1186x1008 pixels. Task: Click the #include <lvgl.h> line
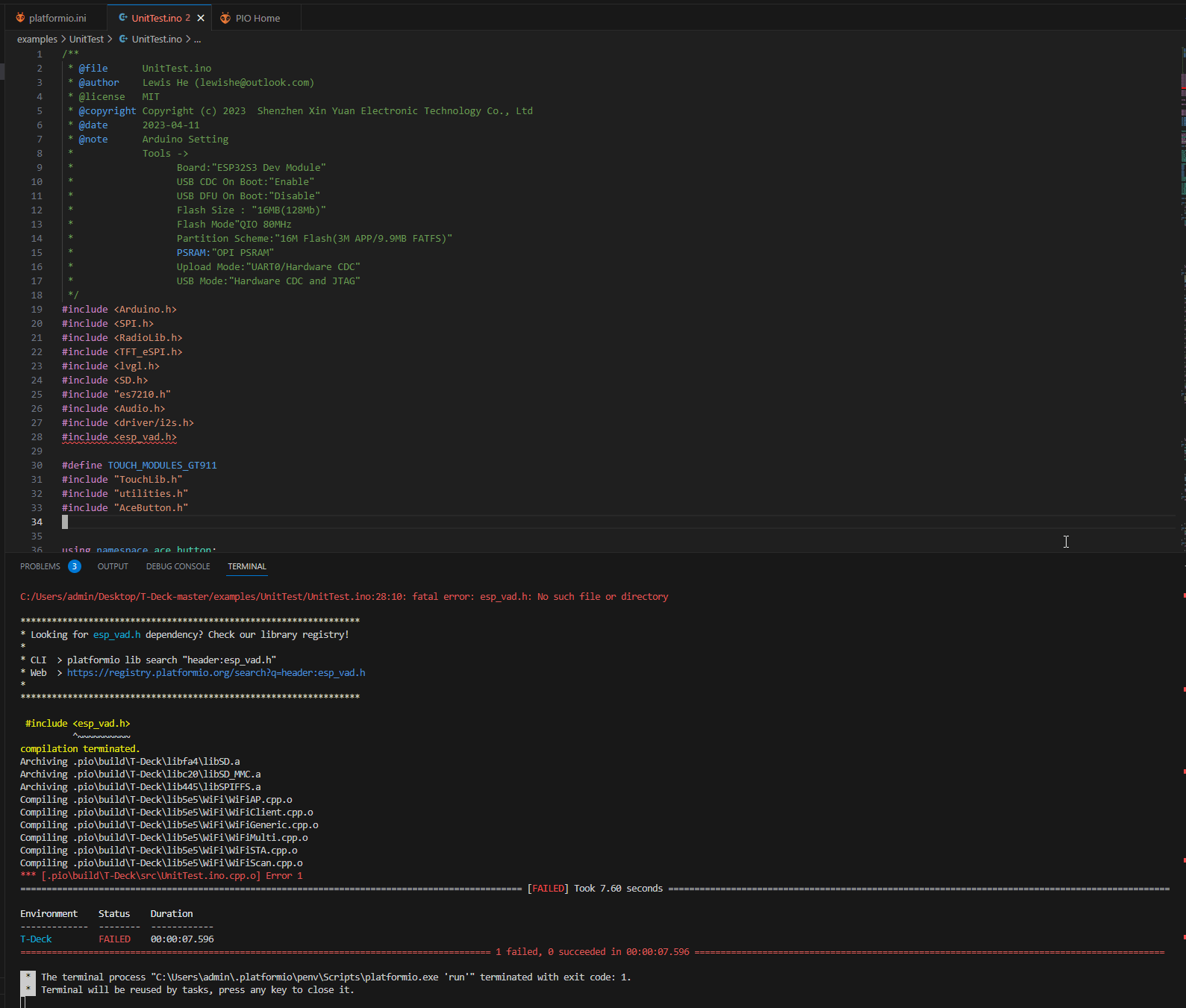coord(110,366)
